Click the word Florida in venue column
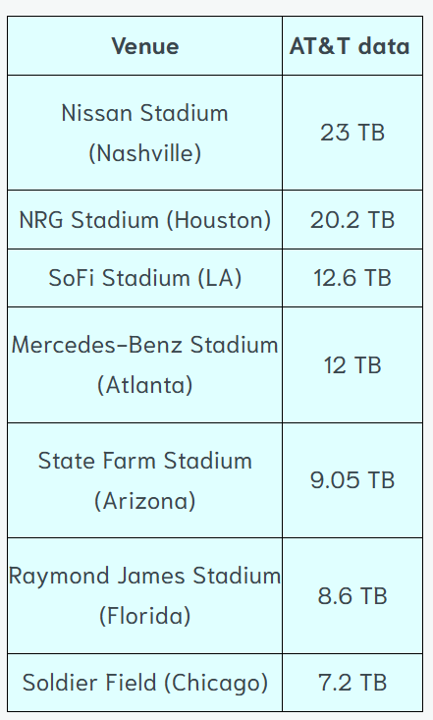The width and height of the screenshot is (433, 720). tap(145, 616)
